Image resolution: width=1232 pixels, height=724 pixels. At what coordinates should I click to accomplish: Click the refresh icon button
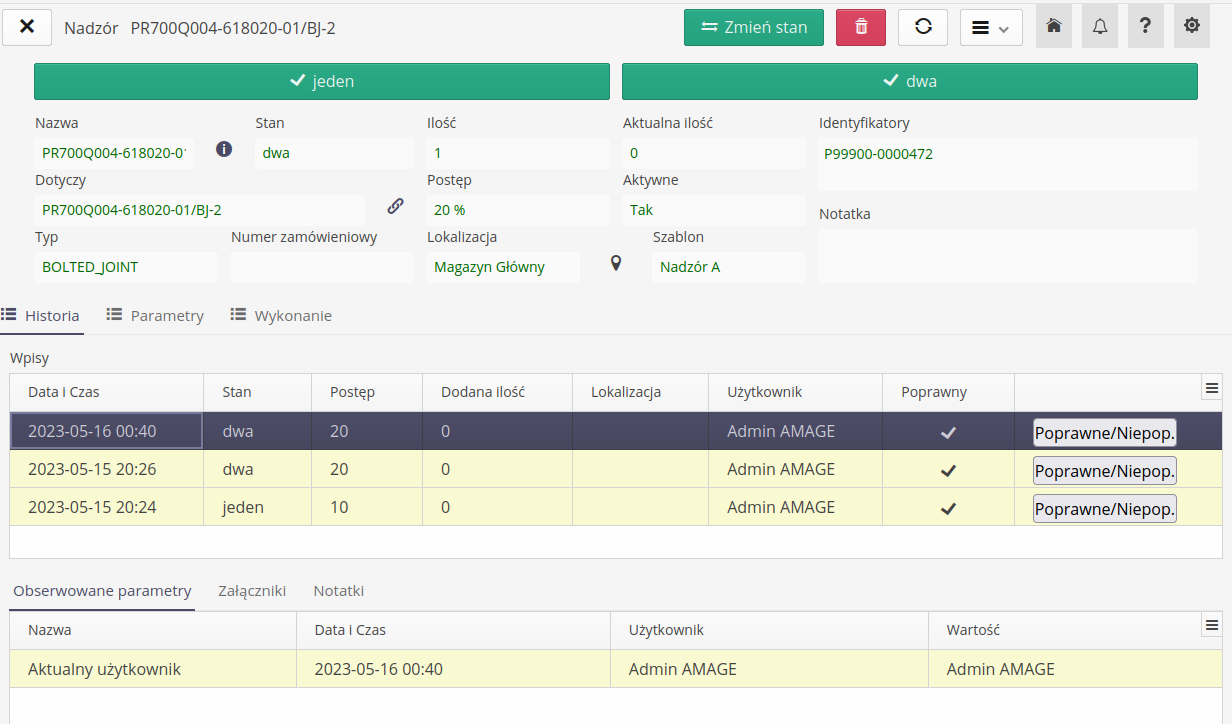(922, 27)
